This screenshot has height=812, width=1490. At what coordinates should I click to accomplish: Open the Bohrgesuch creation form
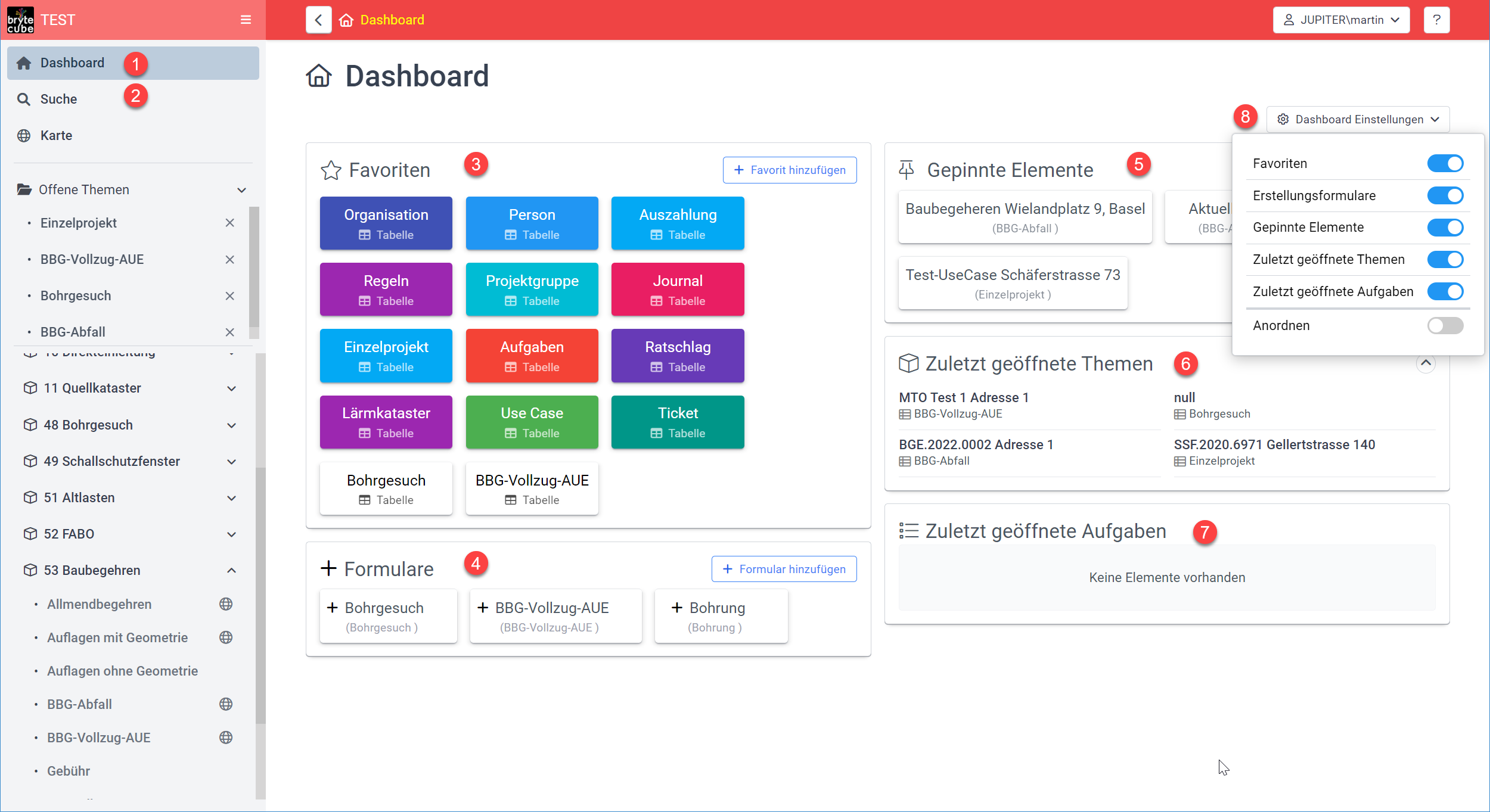389,617
